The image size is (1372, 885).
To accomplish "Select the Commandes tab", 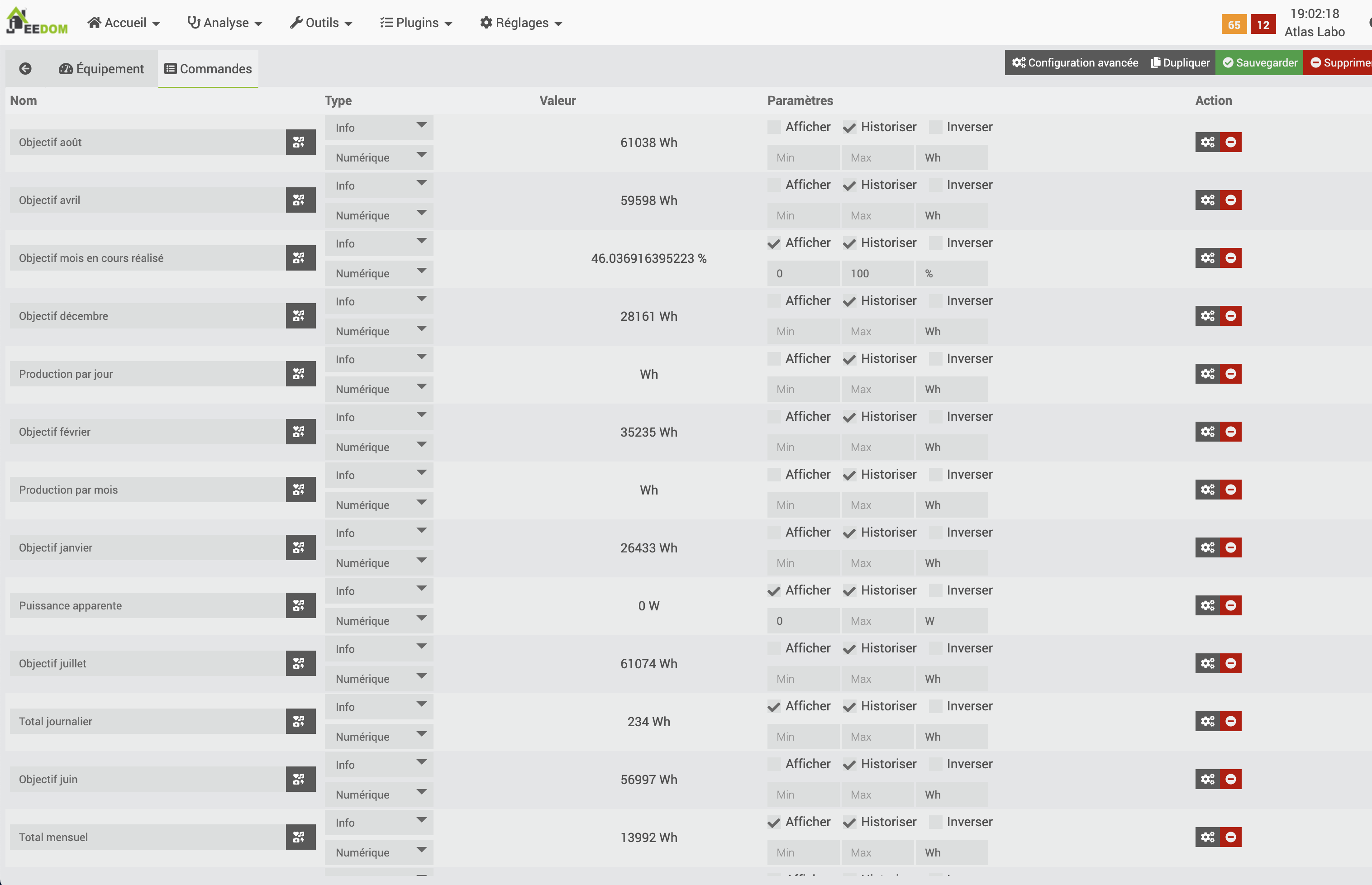I will pyautogui.click(x=208, y=69).
